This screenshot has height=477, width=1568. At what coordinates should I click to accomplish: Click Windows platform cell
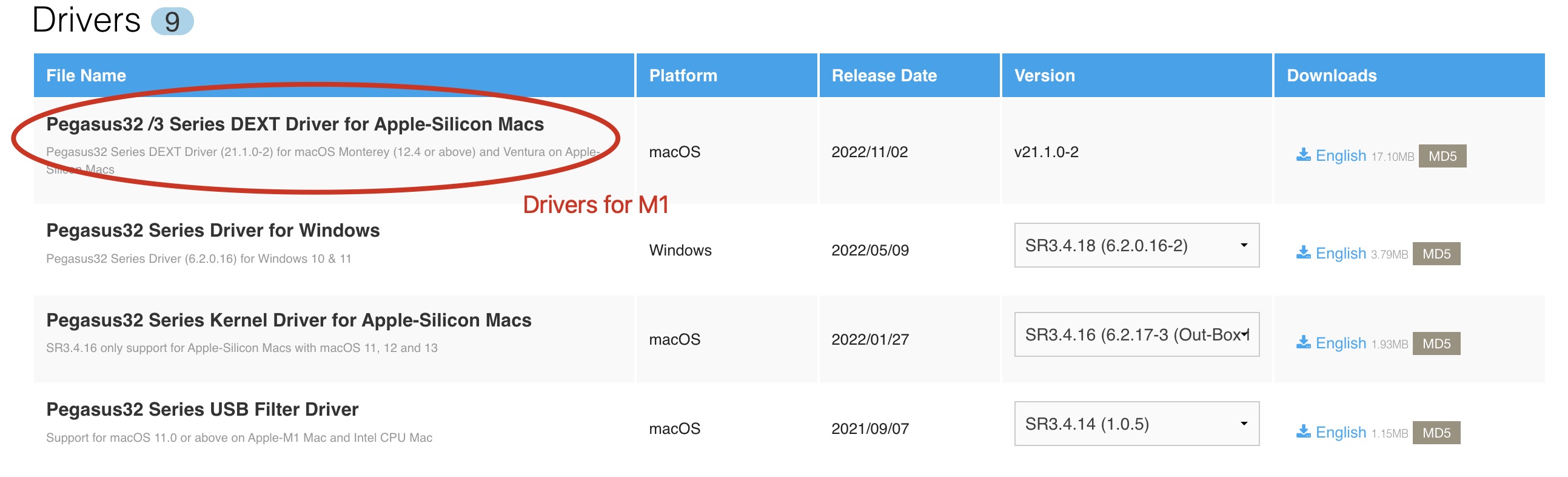pos(680,250)
